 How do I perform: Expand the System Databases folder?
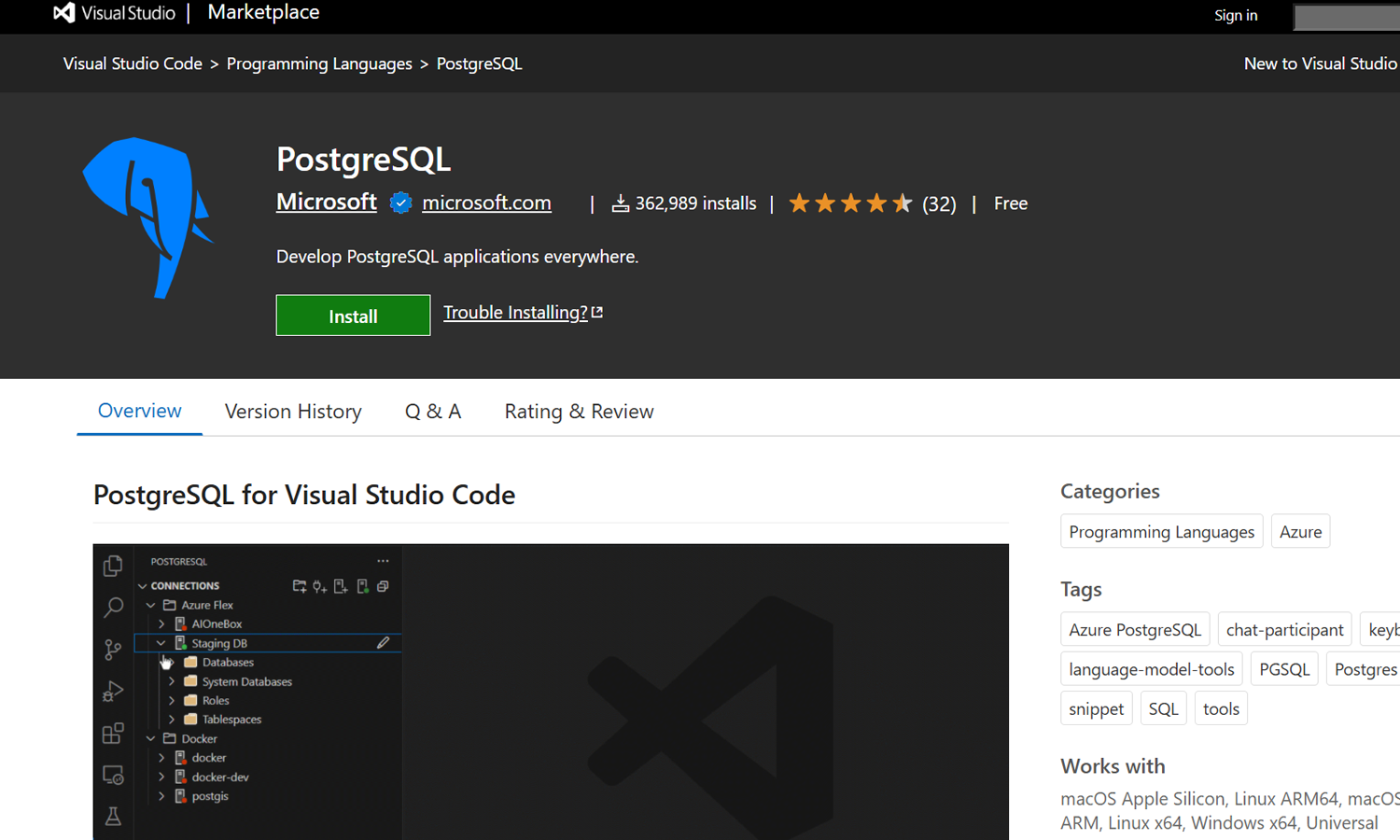click(x=172, y=682)
